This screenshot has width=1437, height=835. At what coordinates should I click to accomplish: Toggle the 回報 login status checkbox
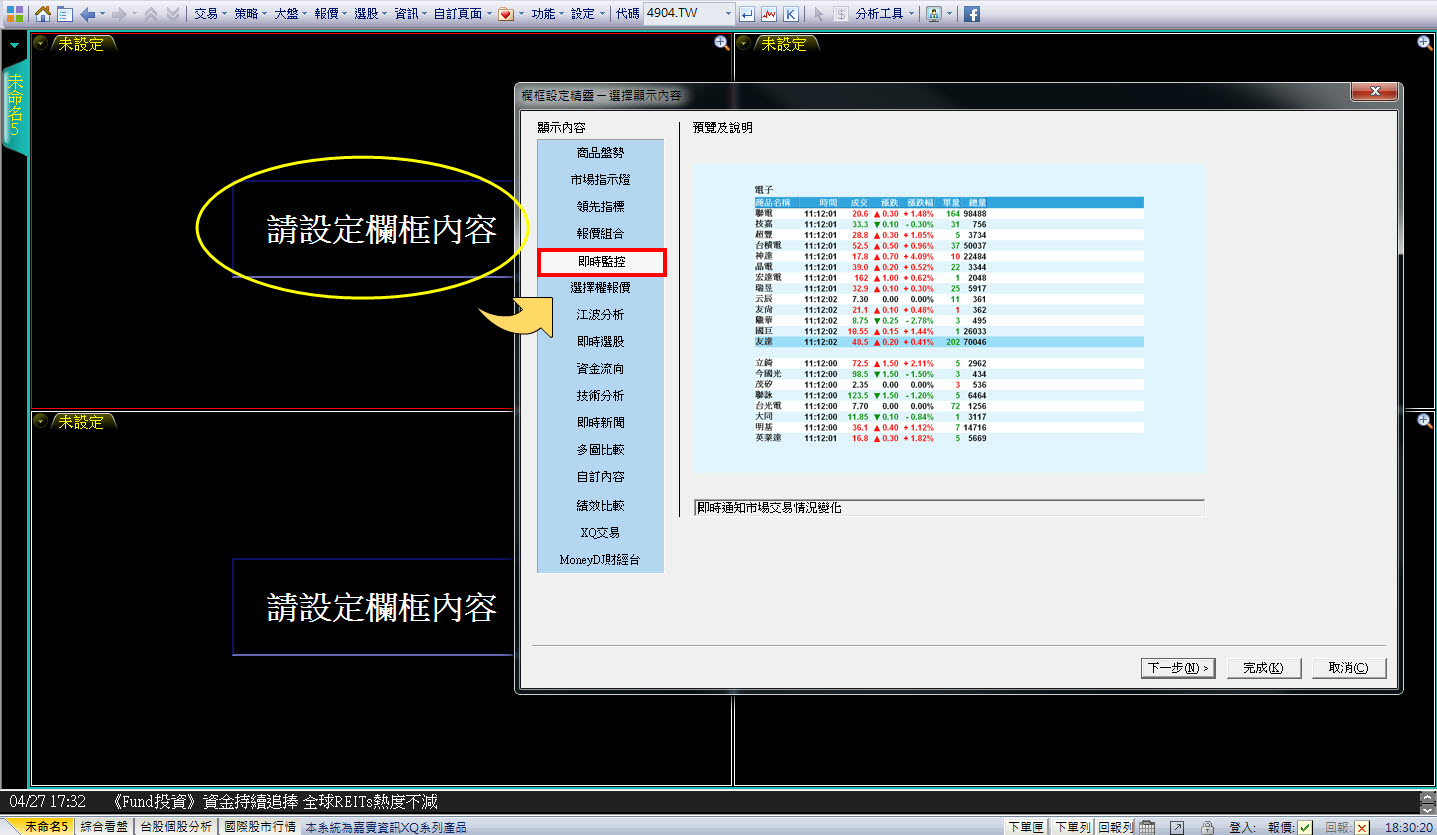click(x=1361, y=827)
